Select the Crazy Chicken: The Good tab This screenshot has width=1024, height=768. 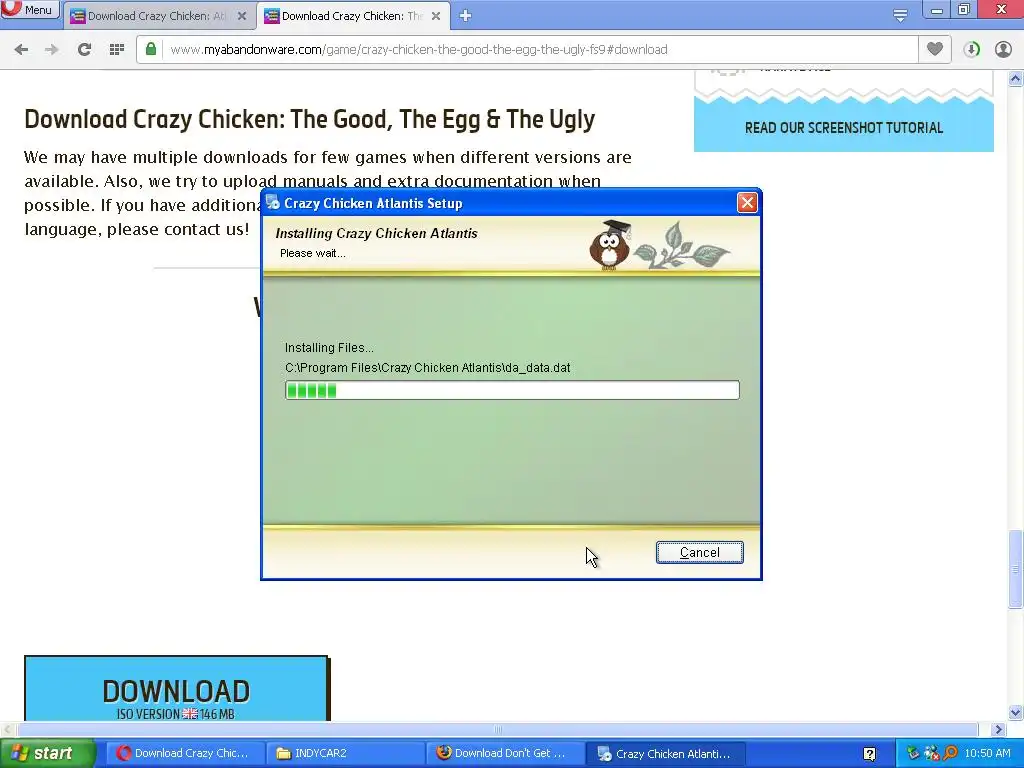point(352,16)
